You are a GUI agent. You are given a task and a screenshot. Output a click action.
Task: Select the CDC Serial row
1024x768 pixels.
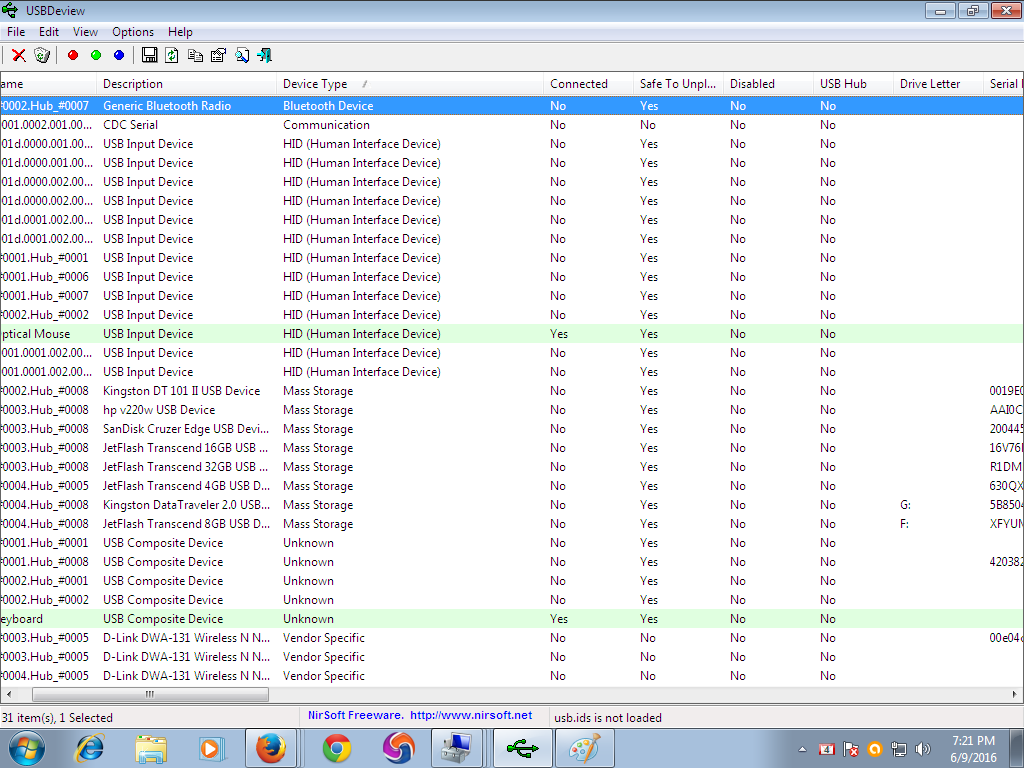point(512,125)
